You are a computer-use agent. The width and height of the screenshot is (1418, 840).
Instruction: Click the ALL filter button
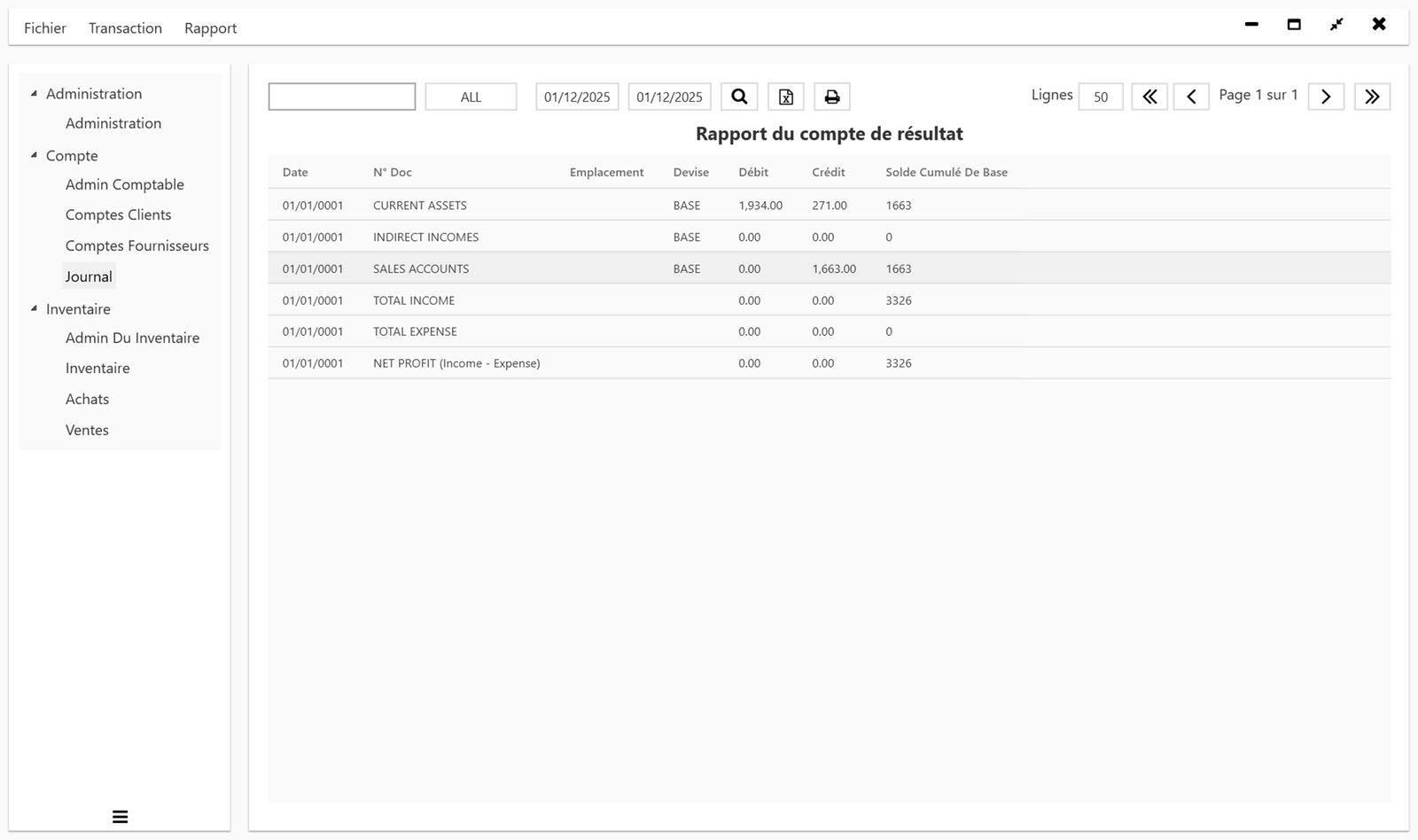471,96
